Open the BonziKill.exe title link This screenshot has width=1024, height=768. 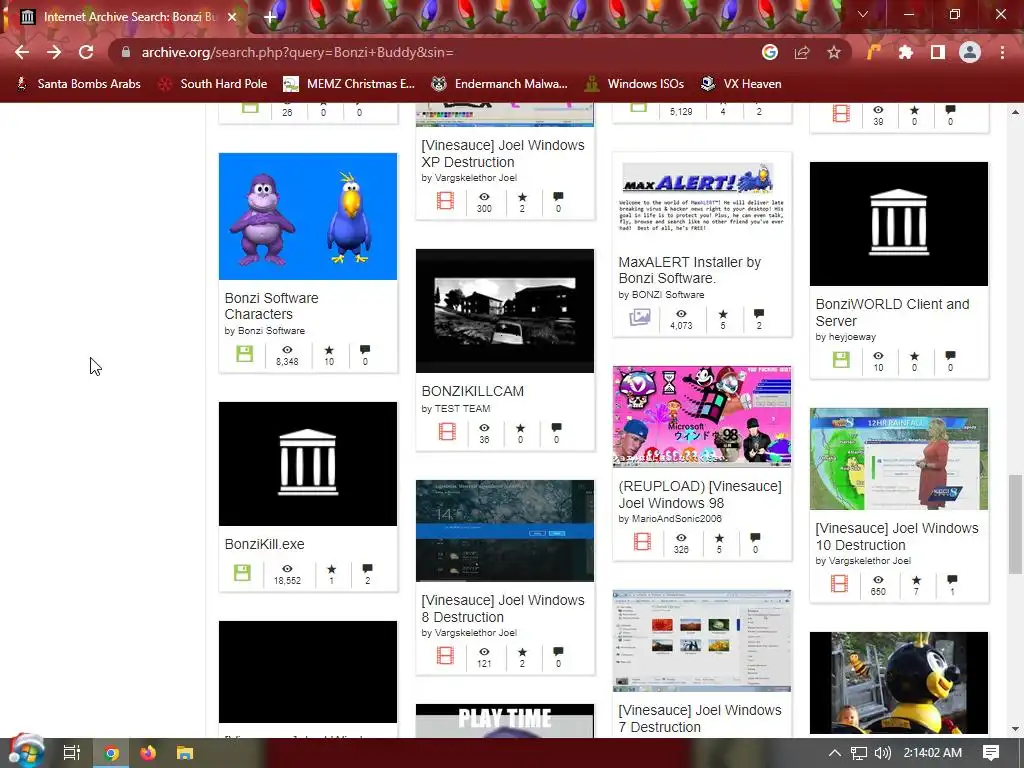point(264,544)
